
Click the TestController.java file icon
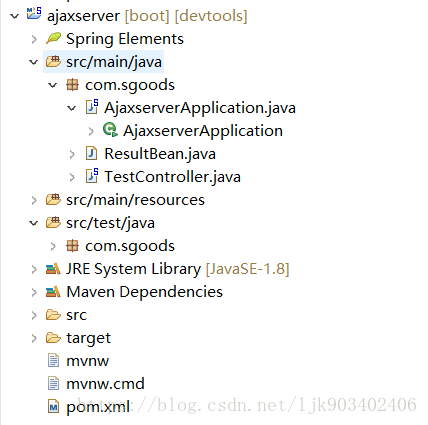coord(92,176)
